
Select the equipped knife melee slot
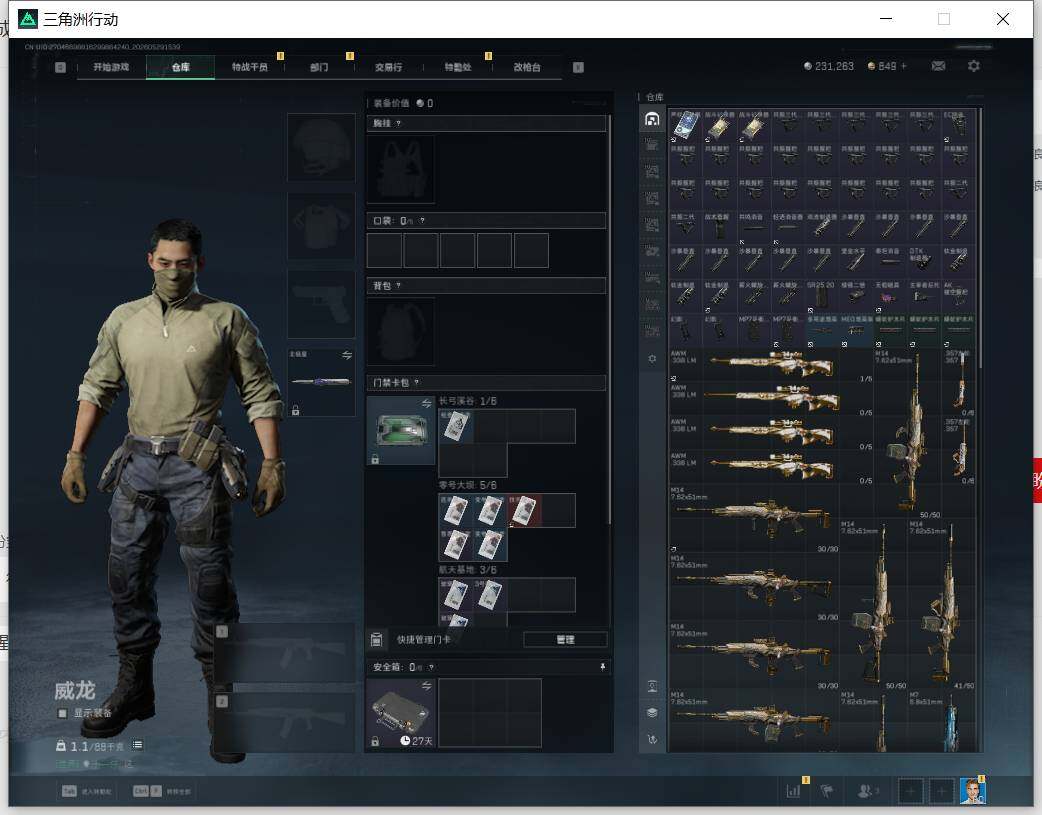(321, 382)
